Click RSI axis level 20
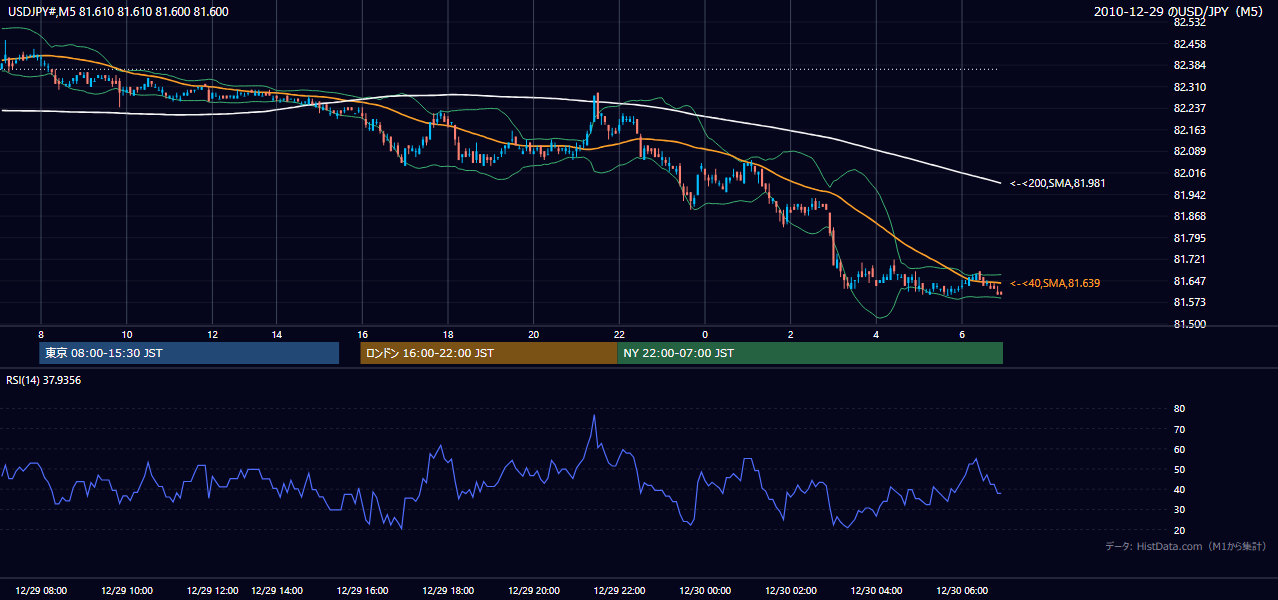The image size is (1278, 600). pyautogui.click(x=1179, y=530)
